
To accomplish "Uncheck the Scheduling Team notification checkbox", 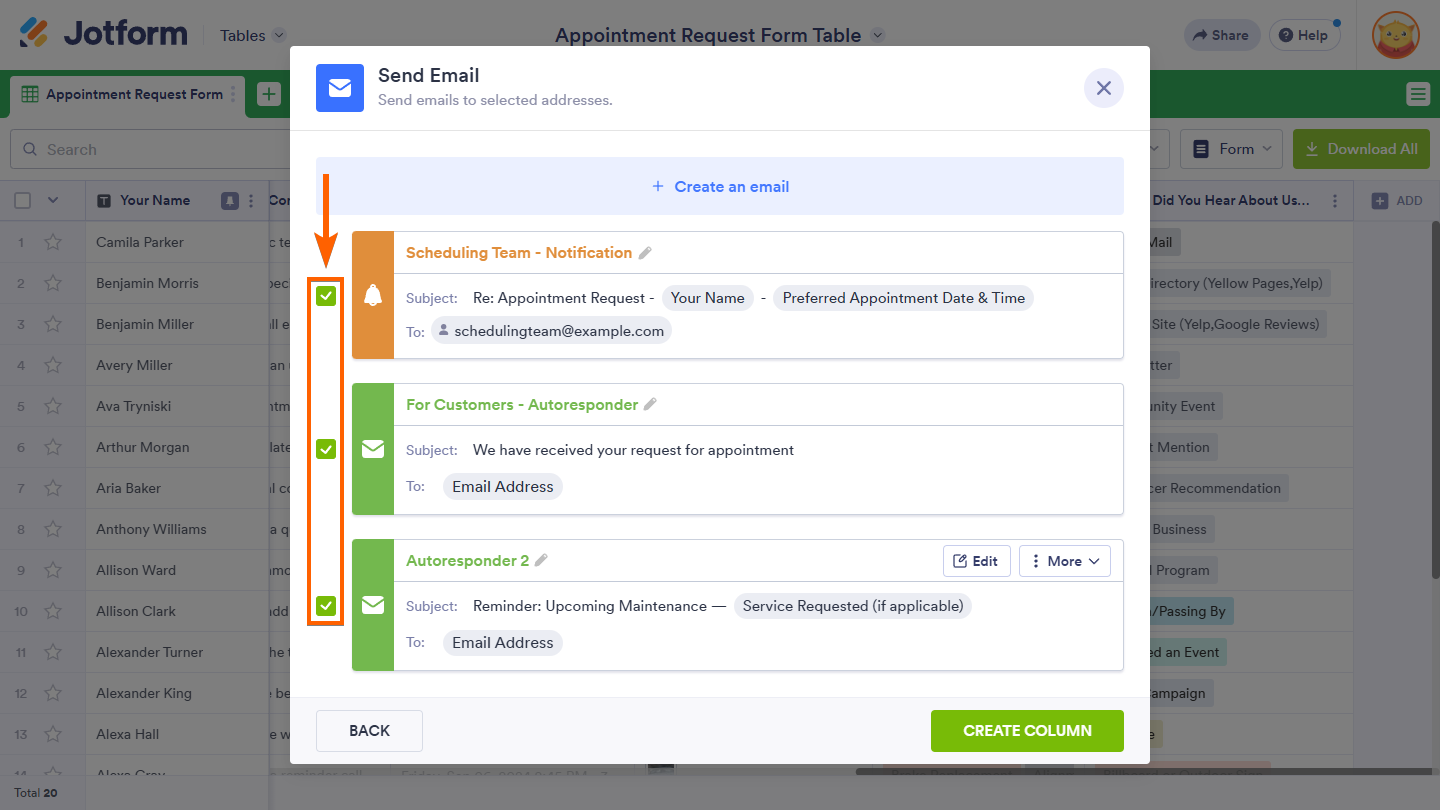I will [x=326, y=296].
